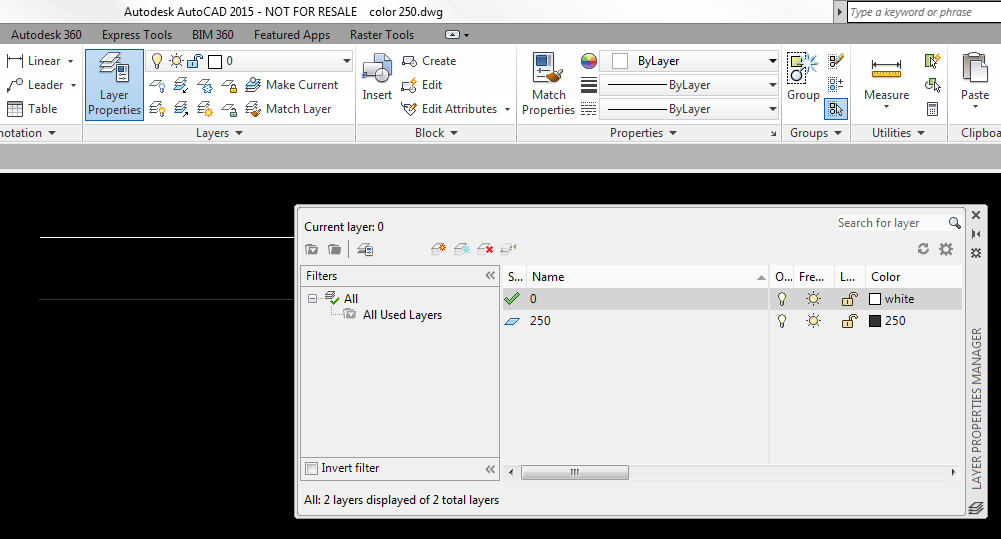Image resolution: width=1001 pixels, height=539 pixels.
Task: Switch to the Autodesk 360 tab
Action: (x=46, y=34)
